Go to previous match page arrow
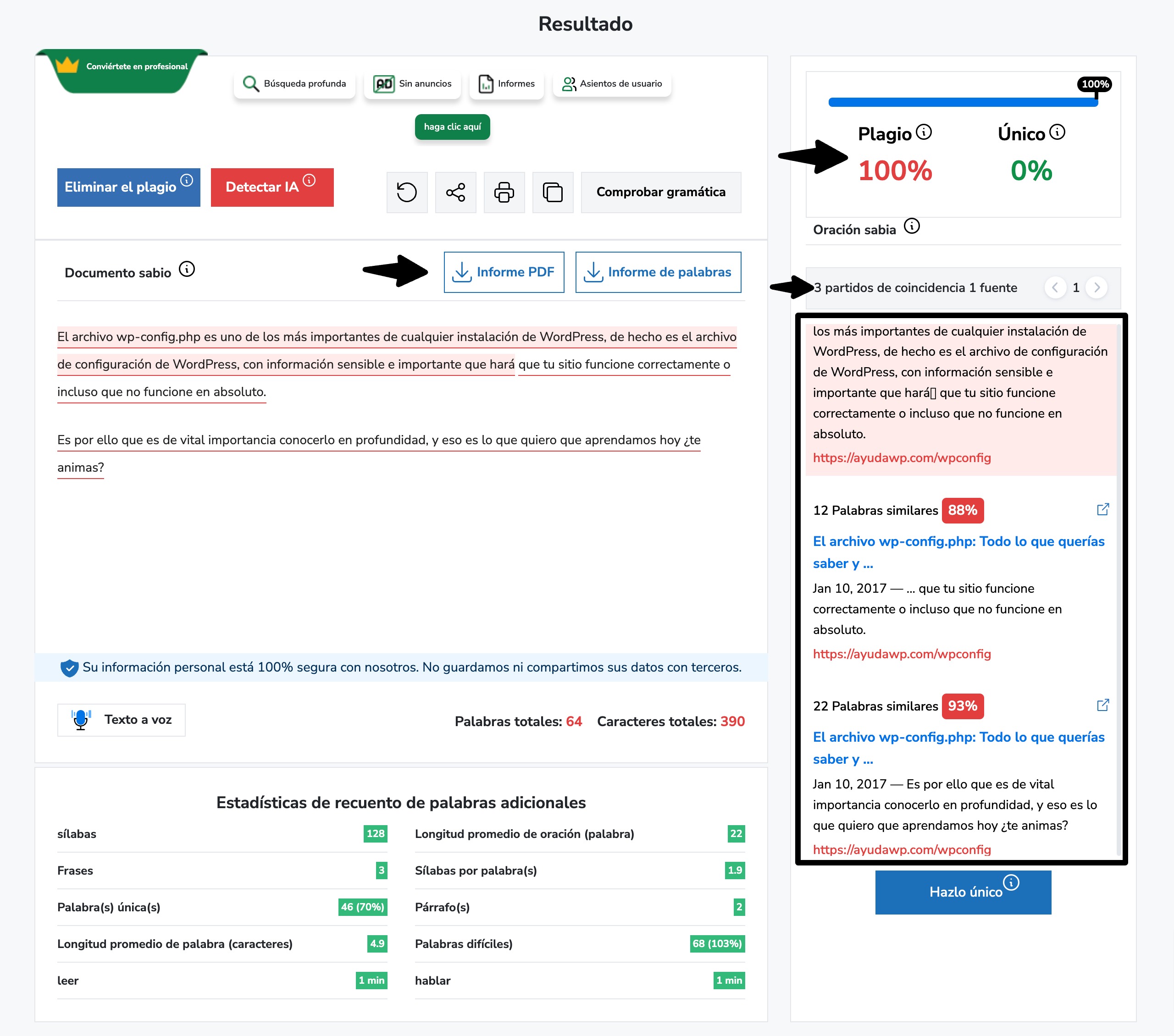The image size is (1174, 1036). pos(1055,287)
